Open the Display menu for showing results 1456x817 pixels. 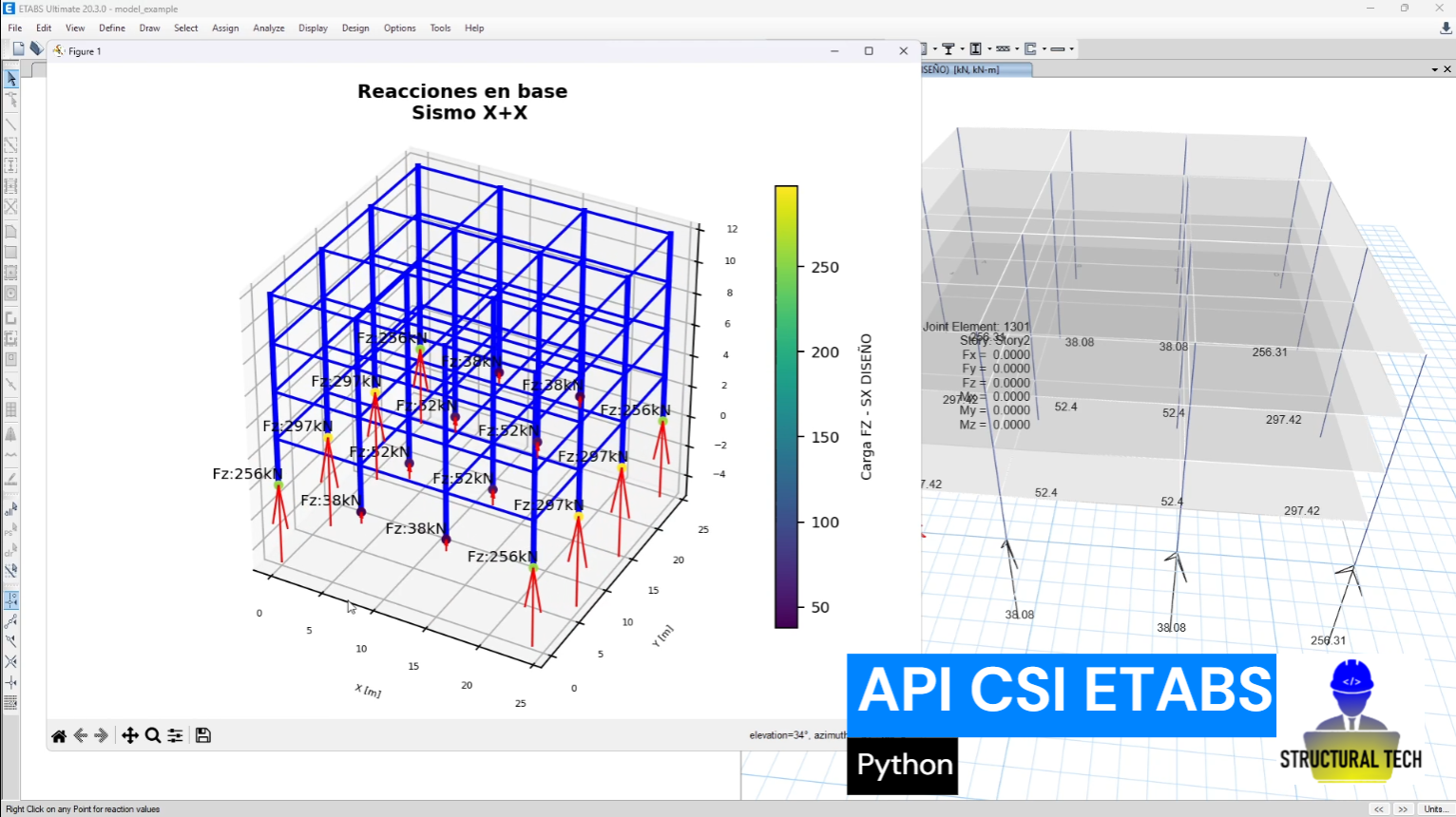tap(313, 28)
